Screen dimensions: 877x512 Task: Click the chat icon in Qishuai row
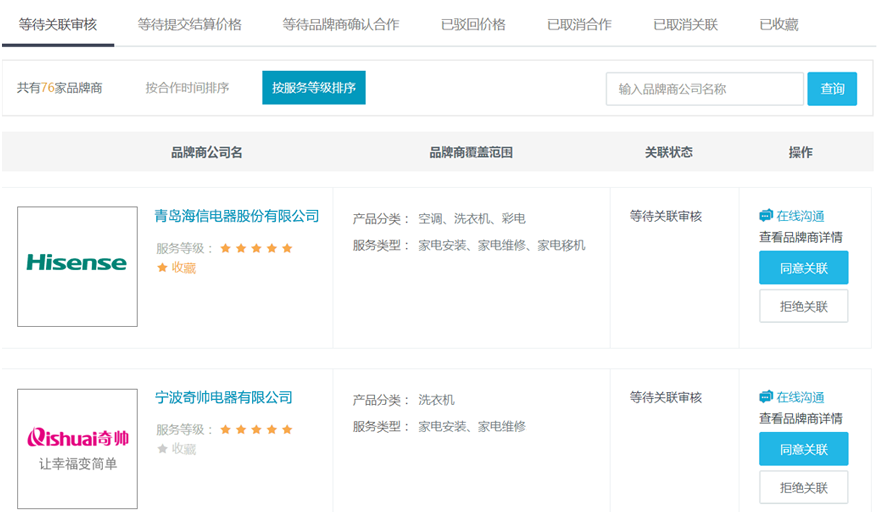pyautogui.click(x=766, y=397)
